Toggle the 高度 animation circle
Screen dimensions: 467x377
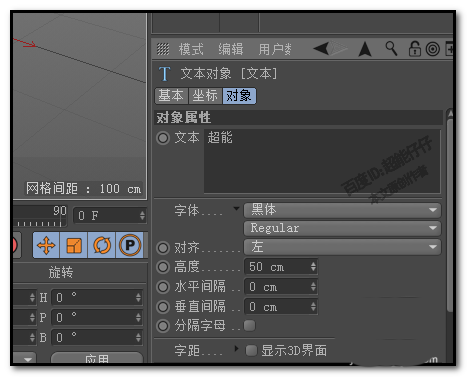(163, 267)
